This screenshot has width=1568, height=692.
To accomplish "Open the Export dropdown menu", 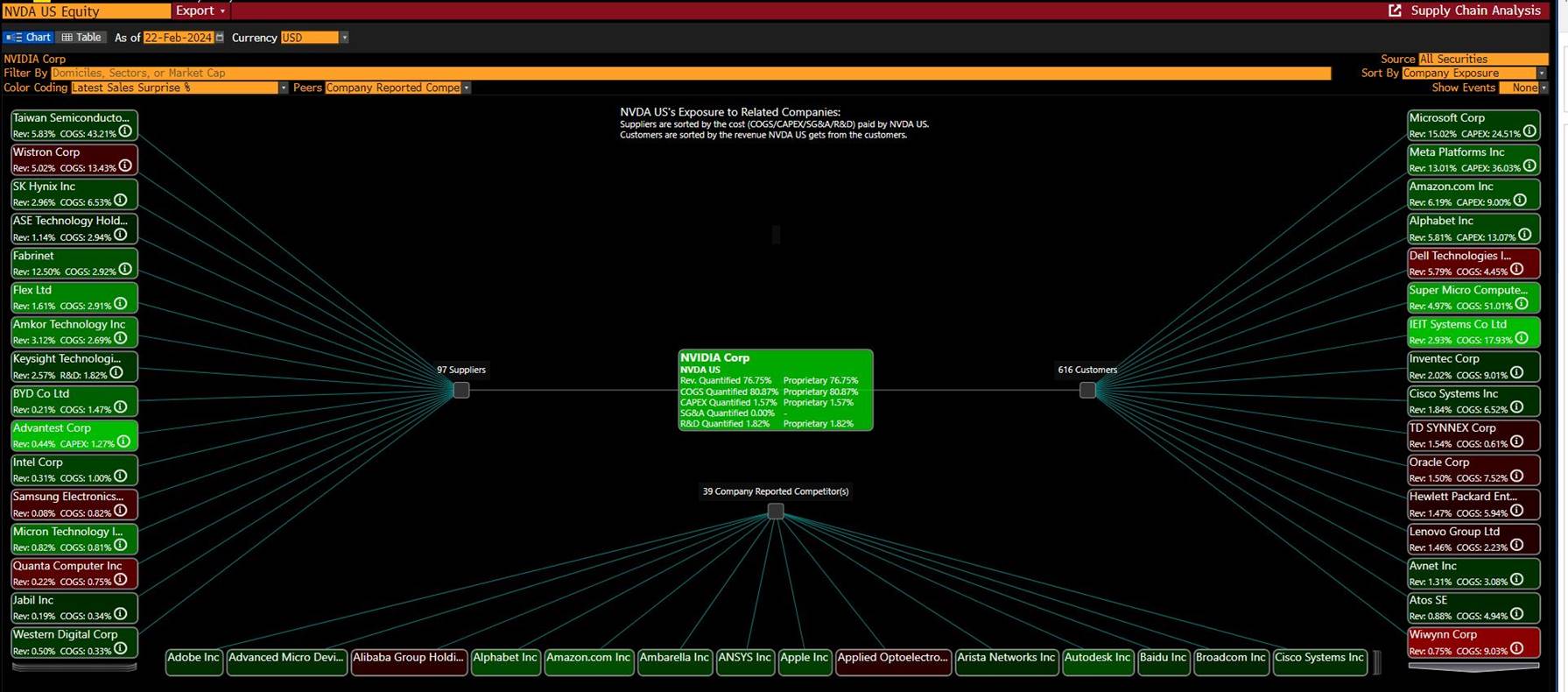I will click(200, 11).
